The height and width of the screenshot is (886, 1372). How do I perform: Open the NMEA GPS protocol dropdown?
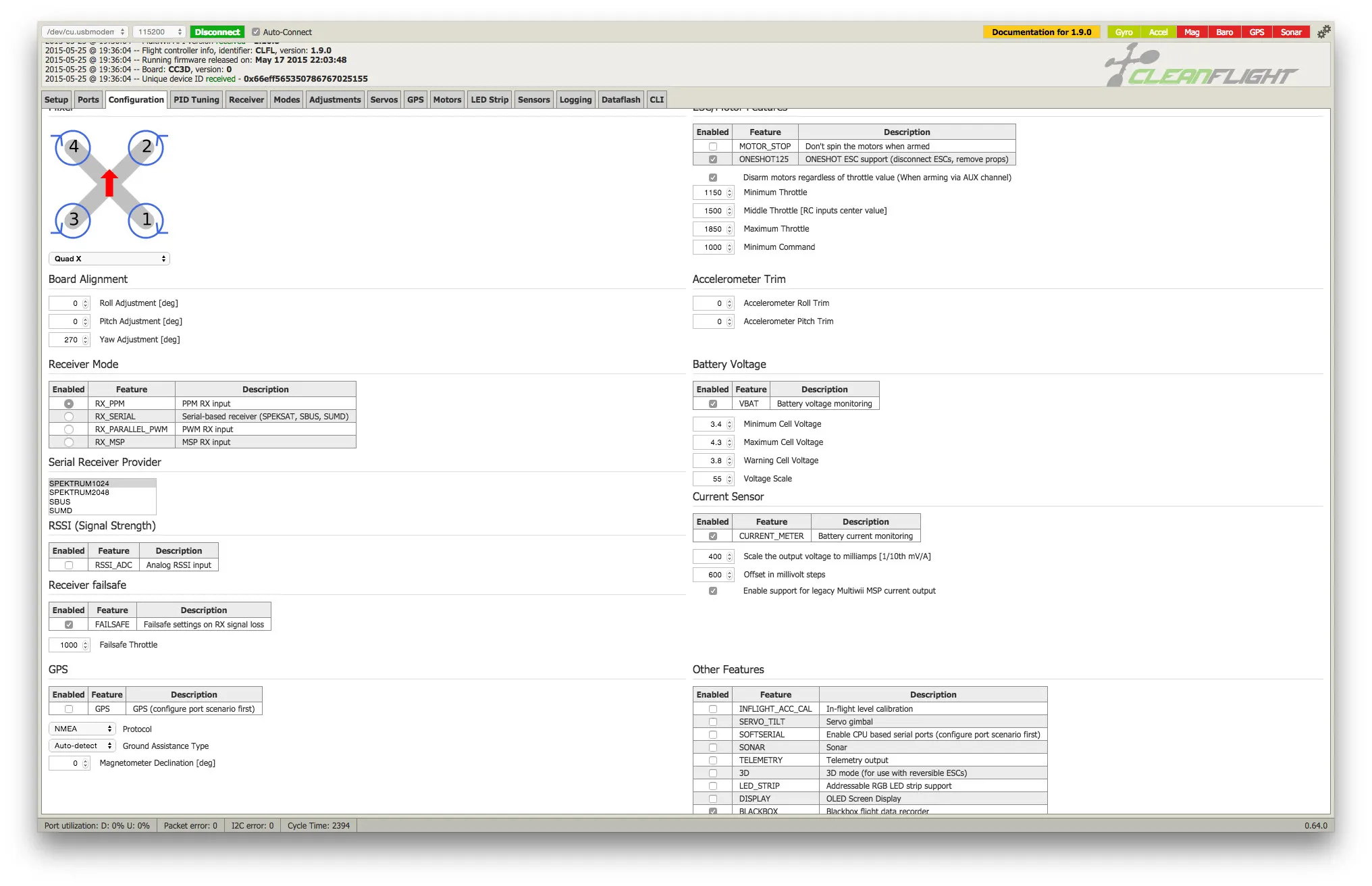82,729
